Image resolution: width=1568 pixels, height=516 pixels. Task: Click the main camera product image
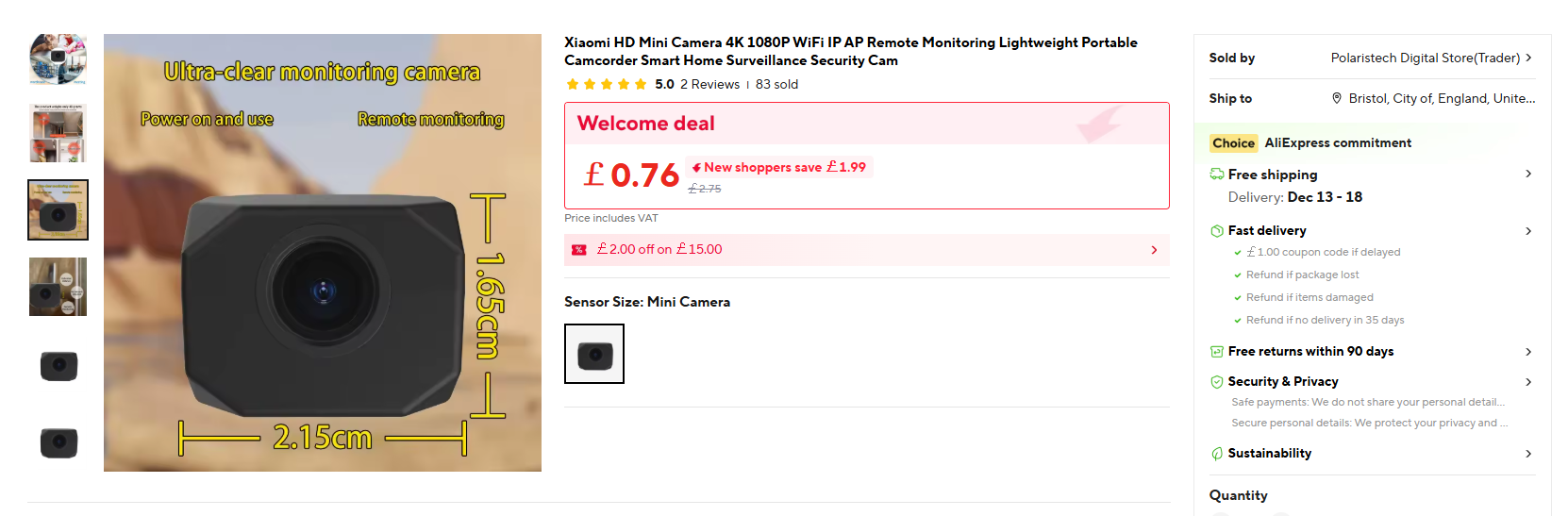tap(323, 253)
